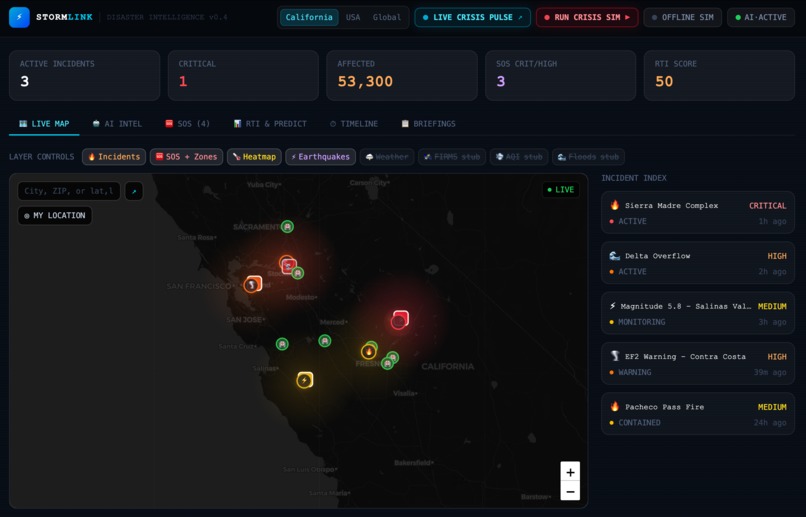Disable the Heatmap layer
806x517 pixels.
(x=254, y=157)
